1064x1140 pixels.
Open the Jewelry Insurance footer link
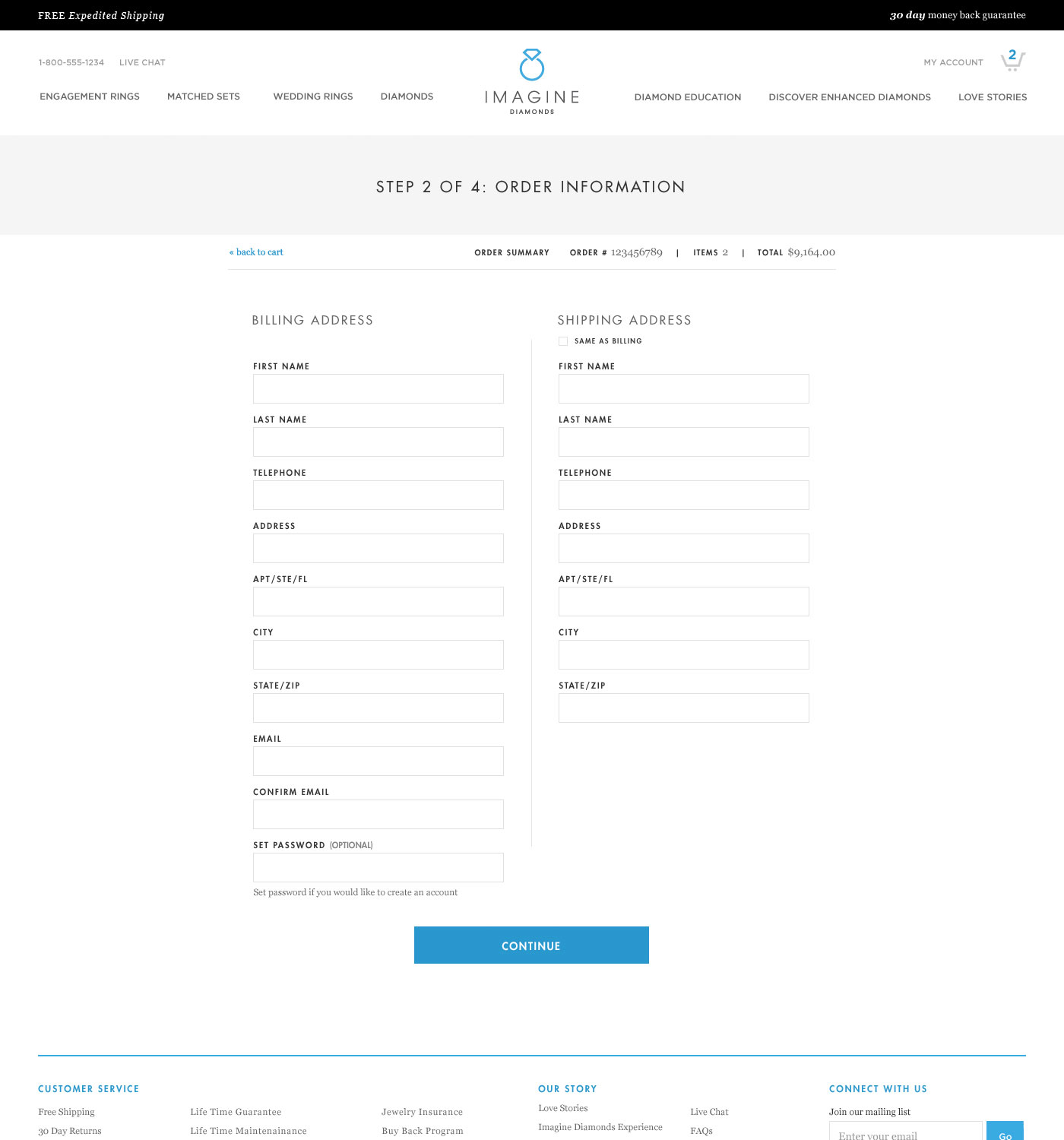tap(422, 1112)
